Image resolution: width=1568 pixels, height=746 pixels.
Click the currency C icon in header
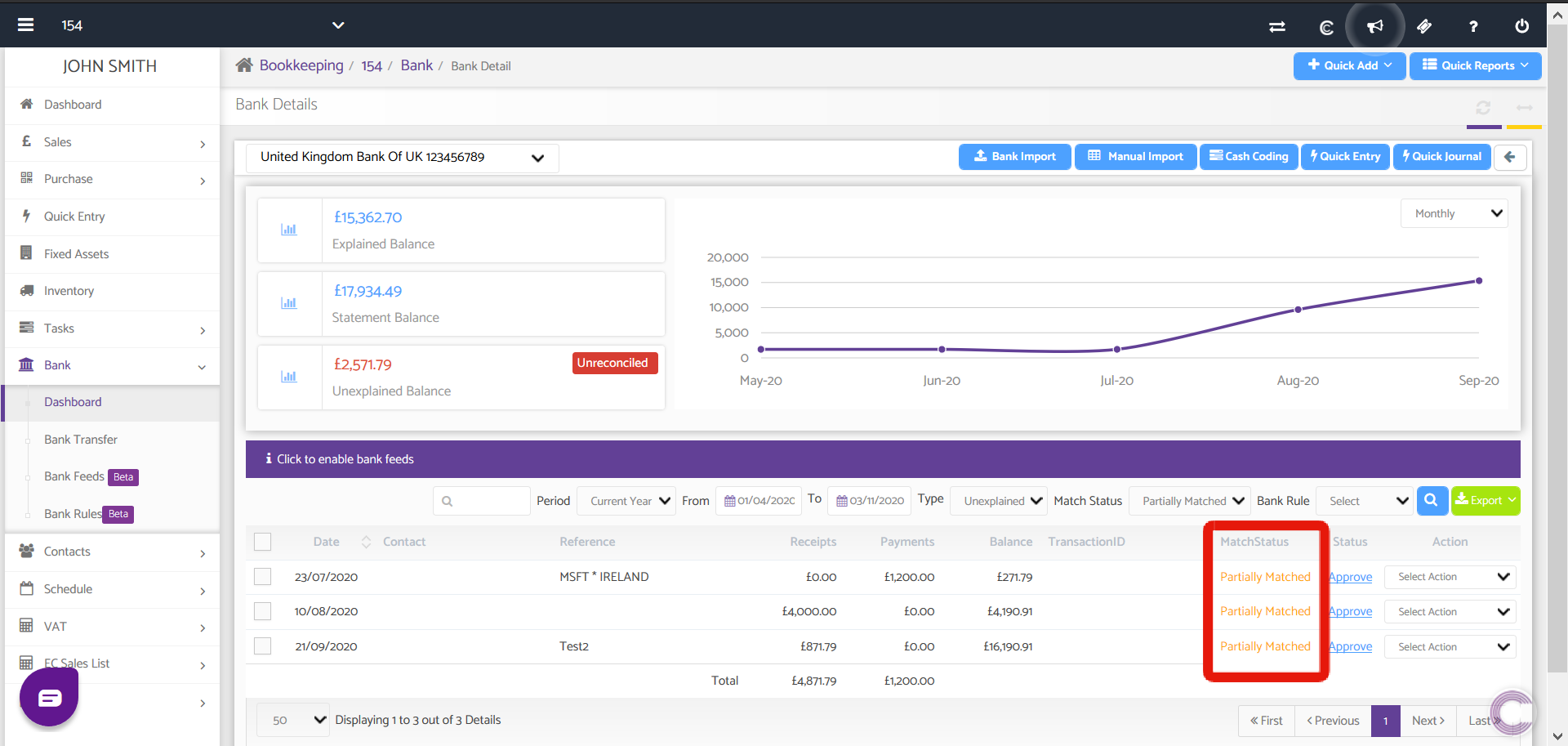tap(1326, 27)
